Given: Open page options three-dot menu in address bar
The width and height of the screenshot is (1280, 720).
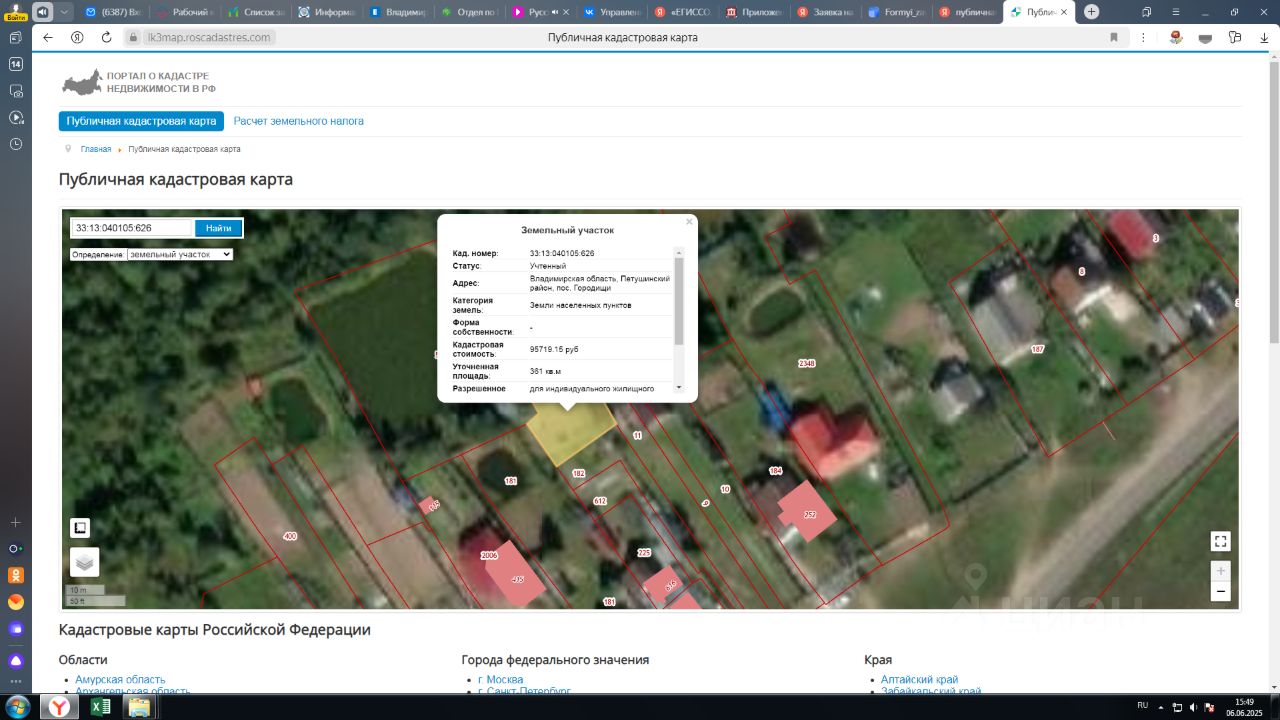Looking at the screenshot, I should click(1144, 37).
